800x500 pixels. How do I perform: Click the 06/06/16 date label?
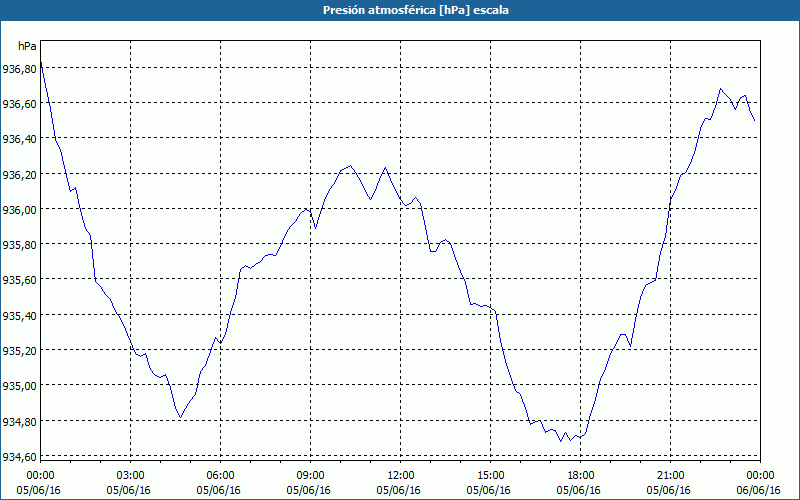(x=758, y=490)
